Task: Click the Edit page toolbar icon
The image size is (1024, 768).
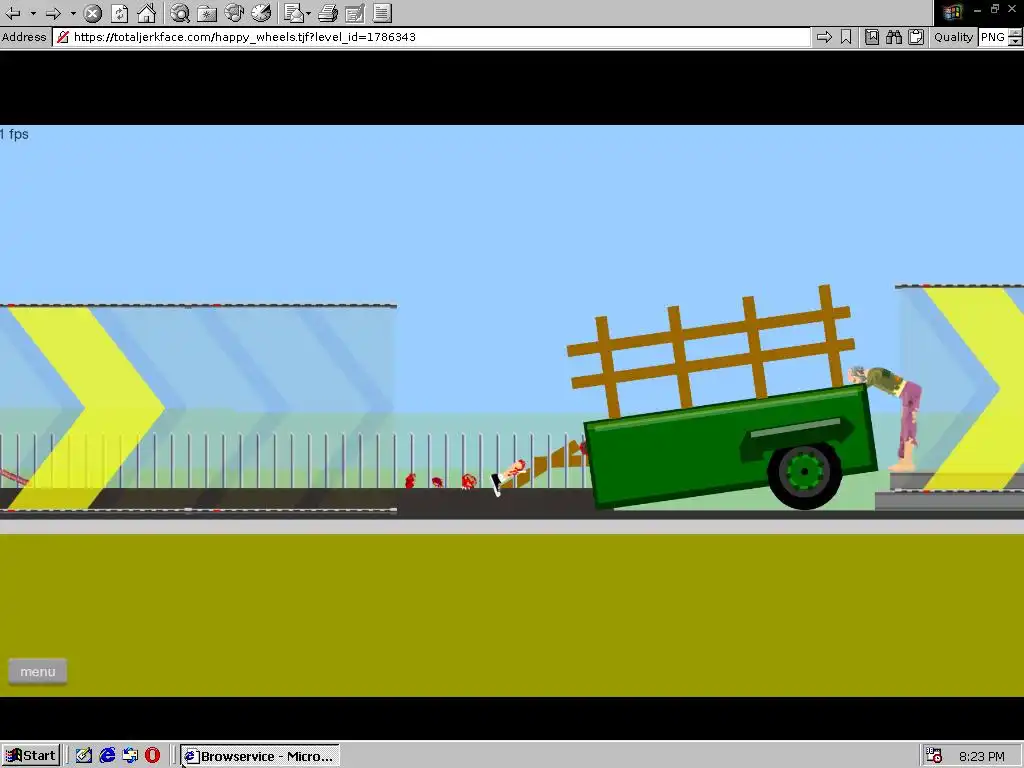Action: (355, 13)
